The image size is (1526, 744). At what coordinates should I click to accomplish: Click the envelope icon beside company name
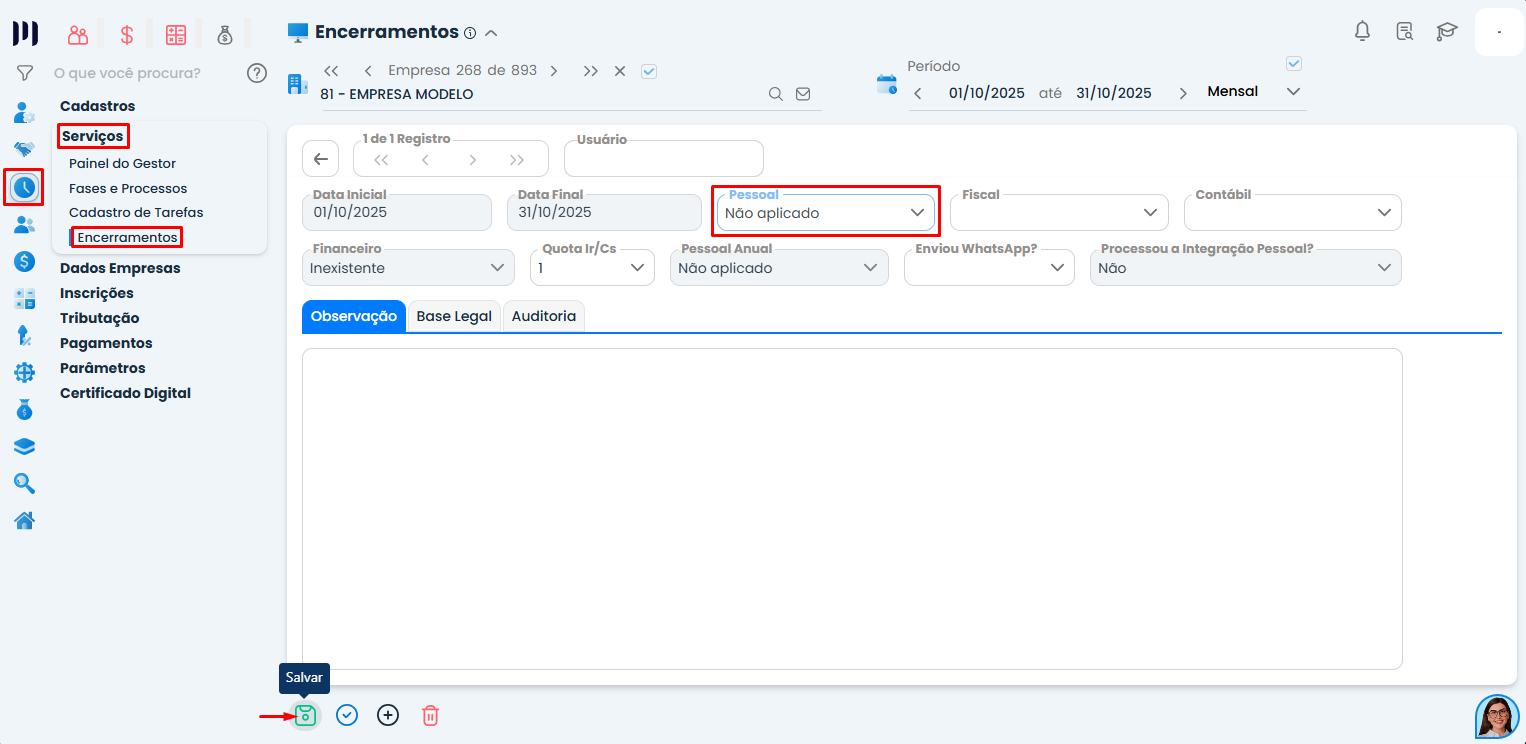[803, 94]
